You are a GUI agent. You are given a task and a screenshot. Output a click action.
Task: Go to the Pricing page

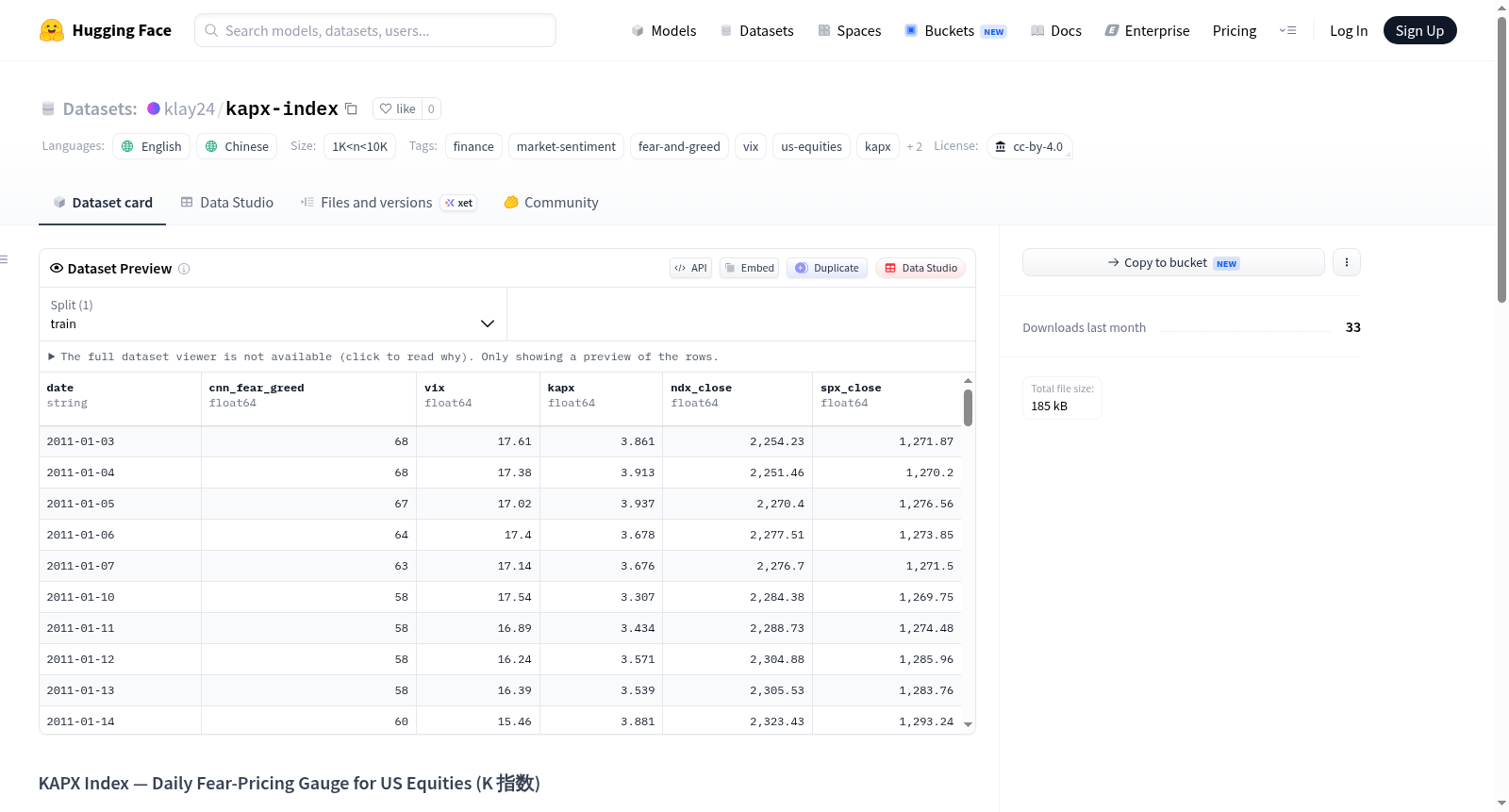[1235, 30]
